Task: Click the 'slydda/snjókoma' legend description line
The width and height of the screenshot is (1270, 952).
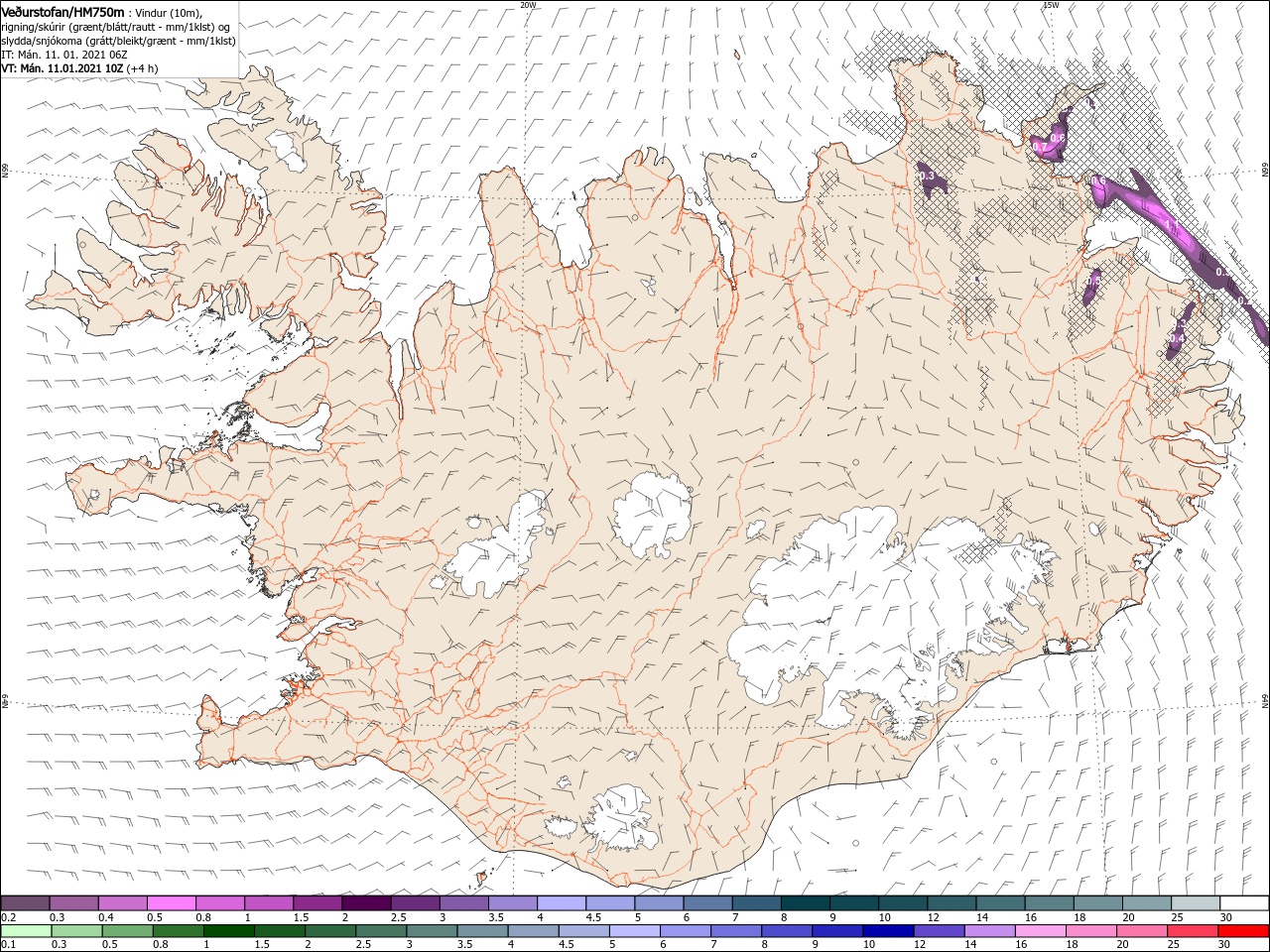Action: (118, 40)
